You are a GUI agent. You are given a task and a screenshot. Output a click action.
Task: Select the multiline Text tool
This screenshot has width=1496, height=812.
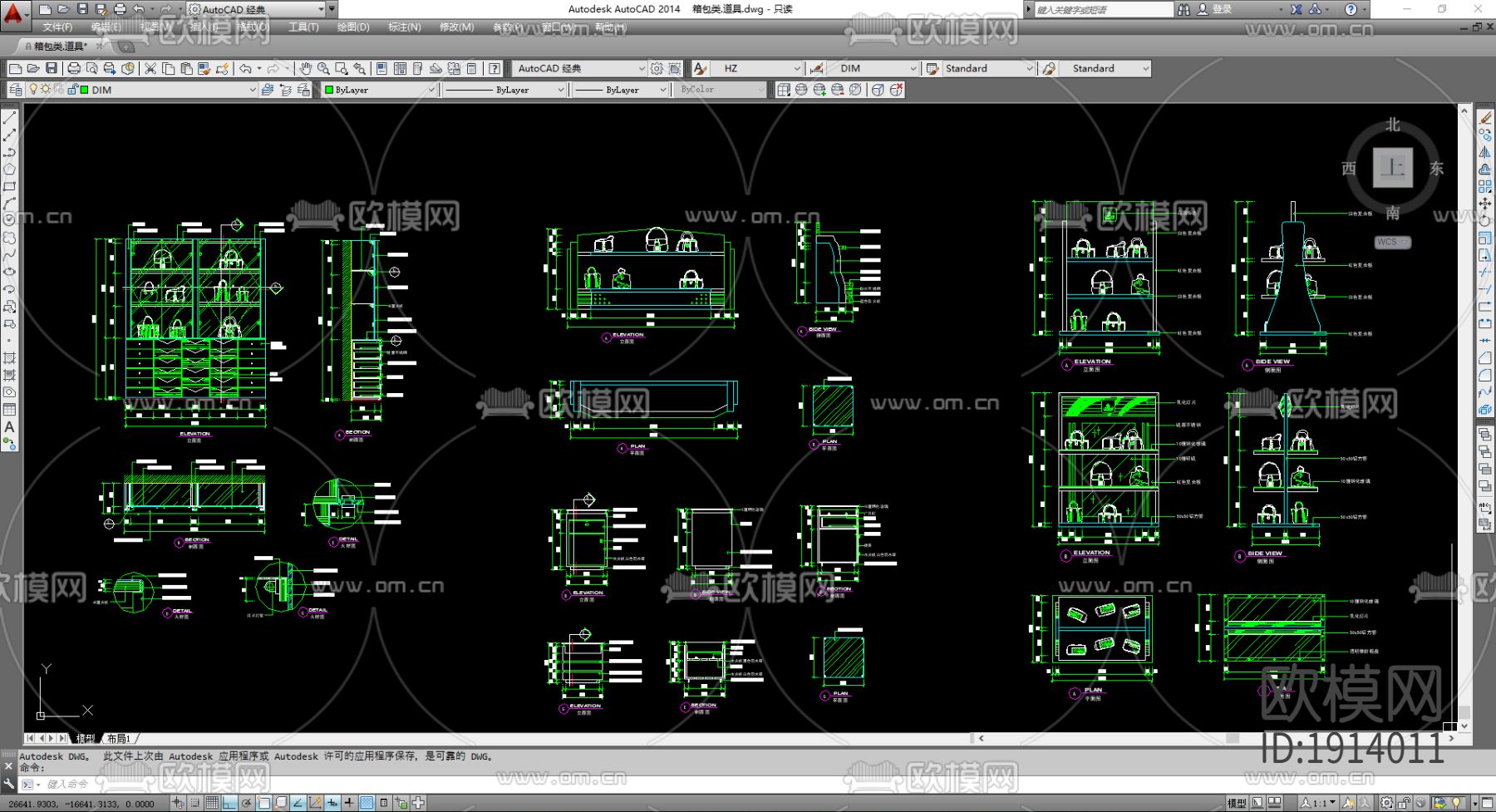[x=10, y=426]
